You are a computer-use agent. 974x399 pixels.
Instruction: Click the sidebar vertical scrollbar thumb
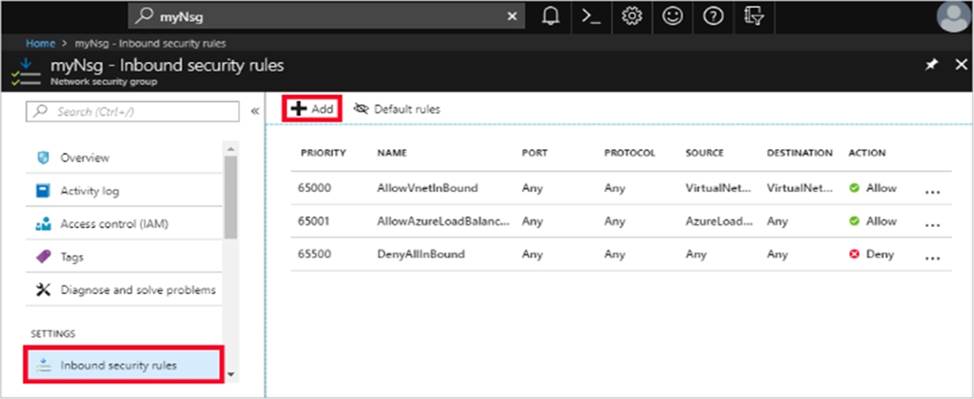[x=230, y=196]
